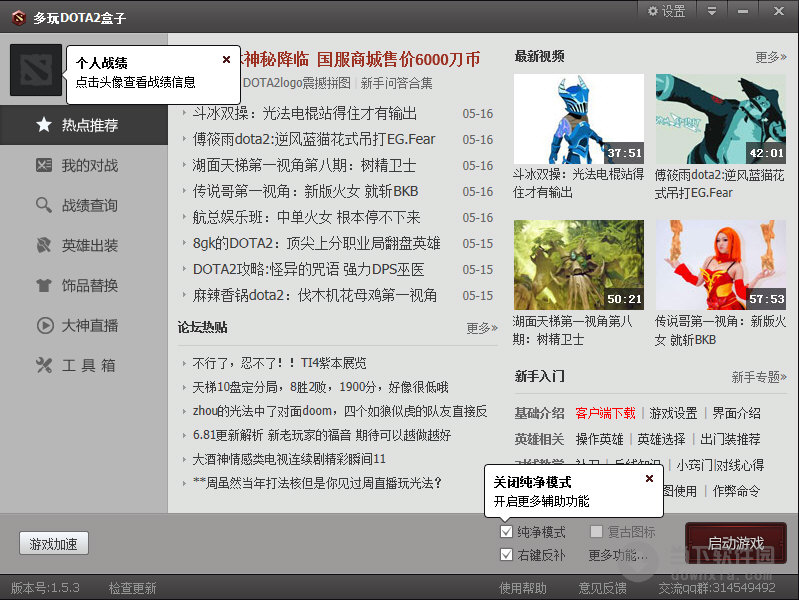The height and width of the screenshot is (600, 799).
Task: Toggle the 右键反补 checkbox
Action: 506,555
